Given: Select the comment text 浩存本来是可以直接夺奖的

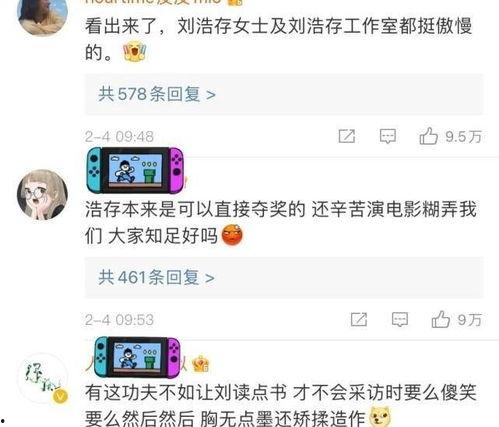Looking at the screenshot, I should point(195,209).
